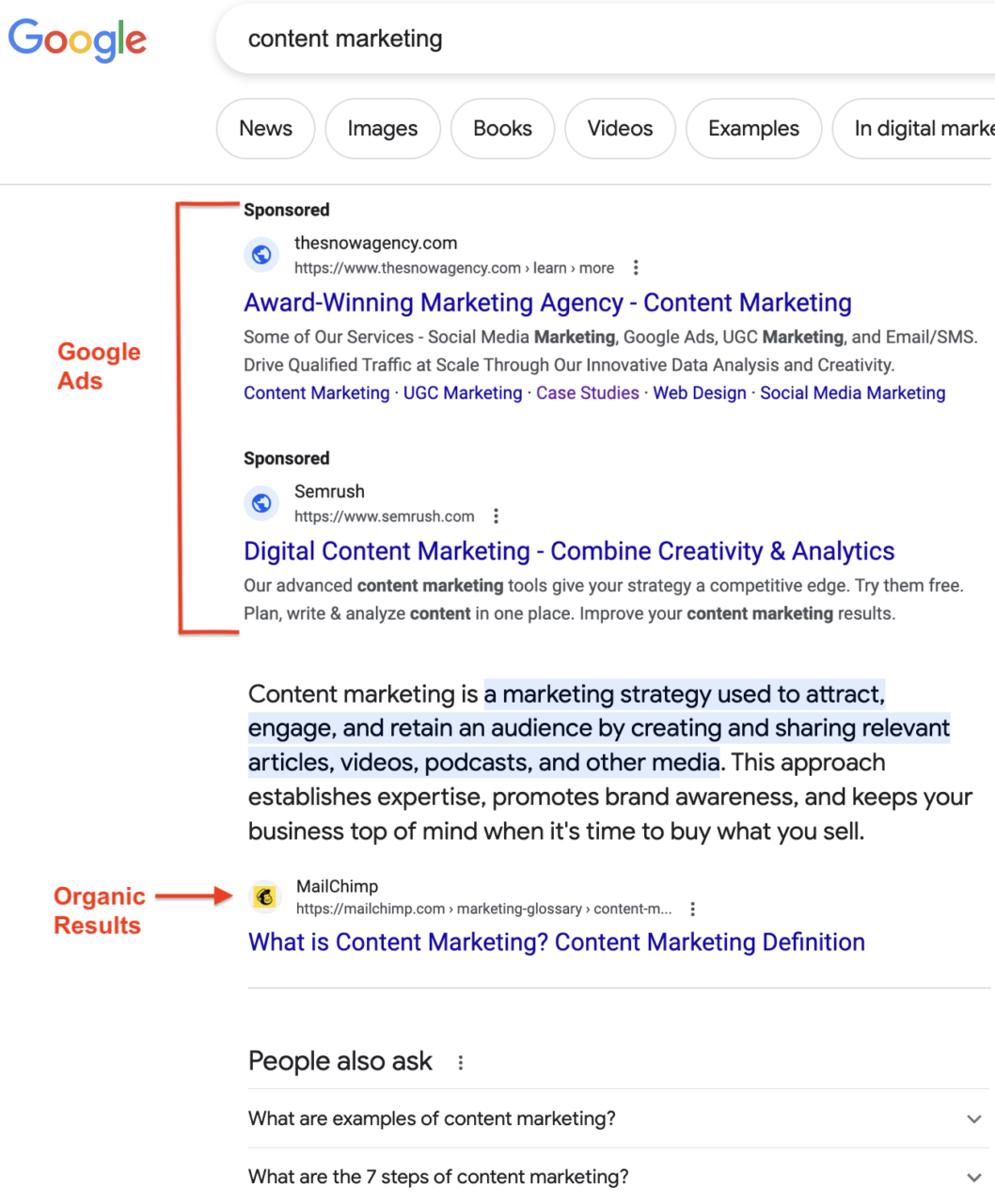The width and height of the screenshot is (995, 1204).
Task: Click the first "Sponsored" label above thesnowagency.com
Action: [286, 210]
